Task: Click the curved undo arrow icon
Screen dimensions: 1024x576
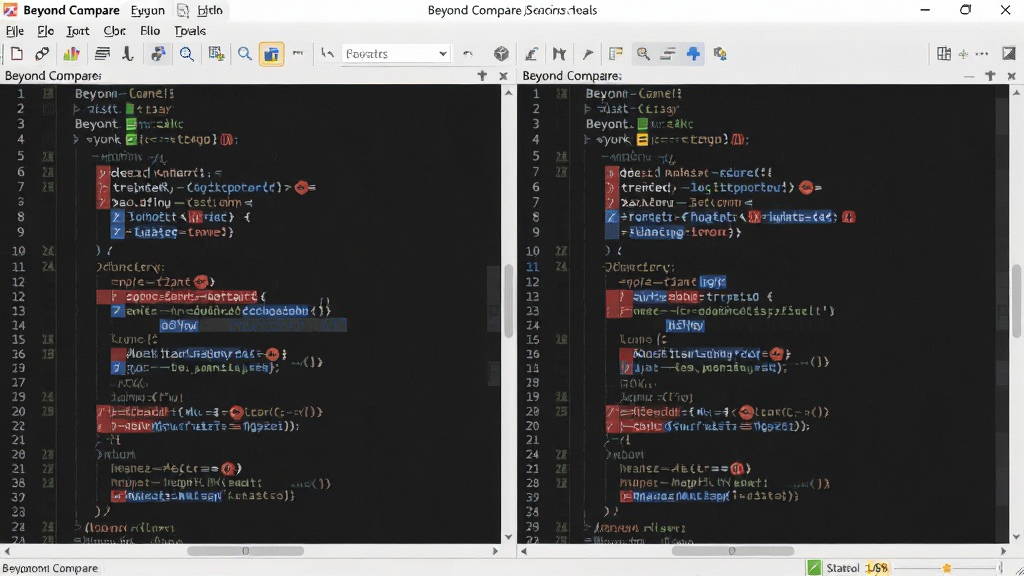Action: (x=468, y=54)
